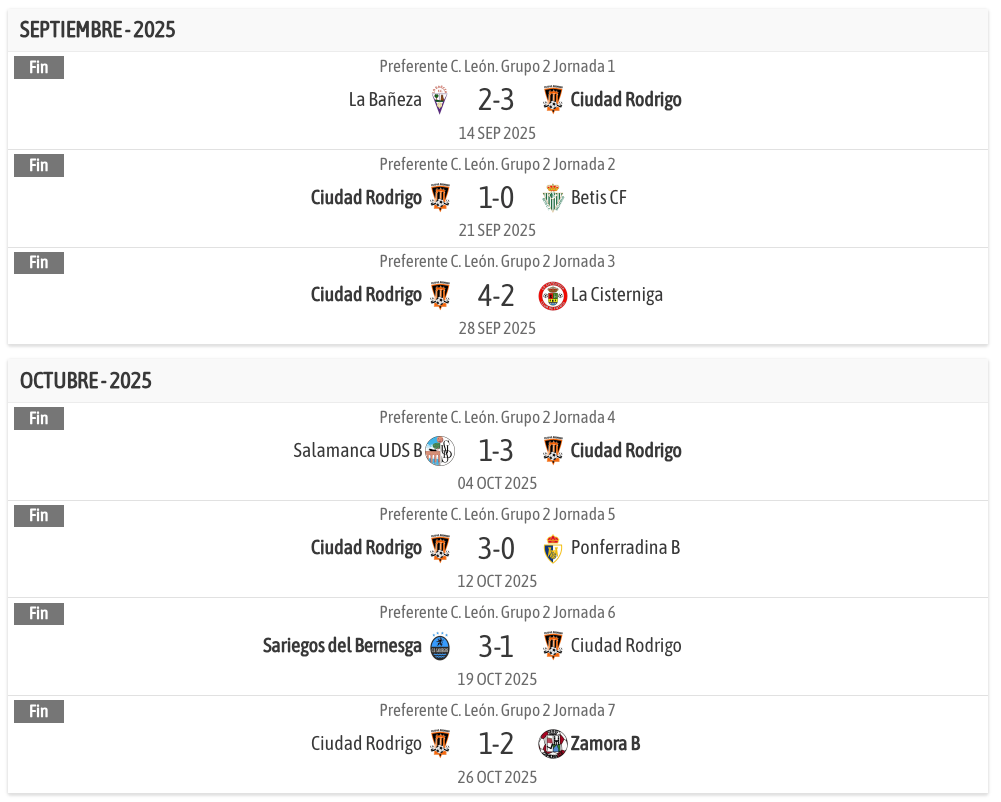Click the Ponferradina B team crest
The height and width of the screenshot is (802, 1001).
(x=552, y=549)
